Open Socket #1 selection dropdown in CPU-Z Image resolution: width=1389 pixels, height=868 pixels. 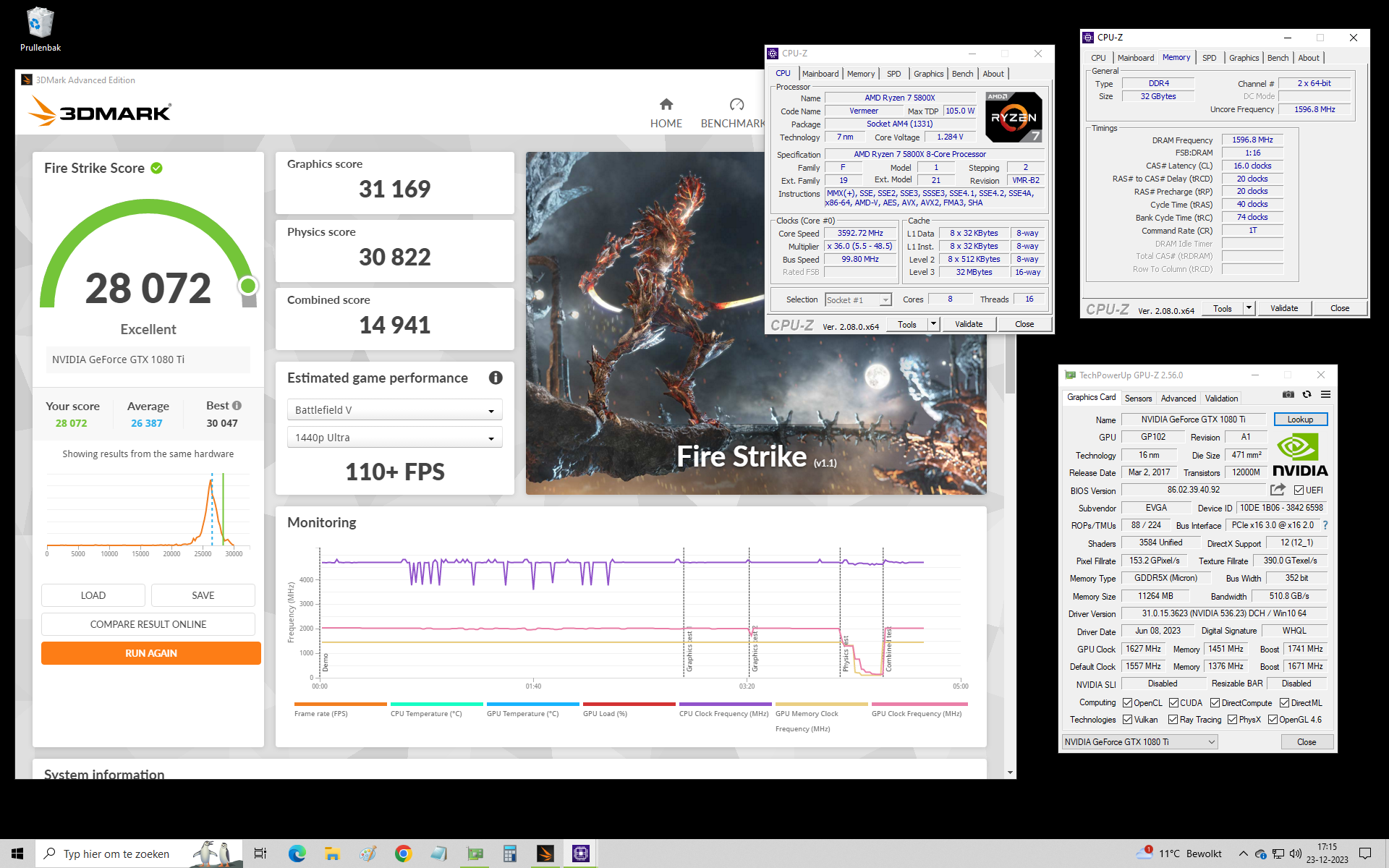click(857, 299)
